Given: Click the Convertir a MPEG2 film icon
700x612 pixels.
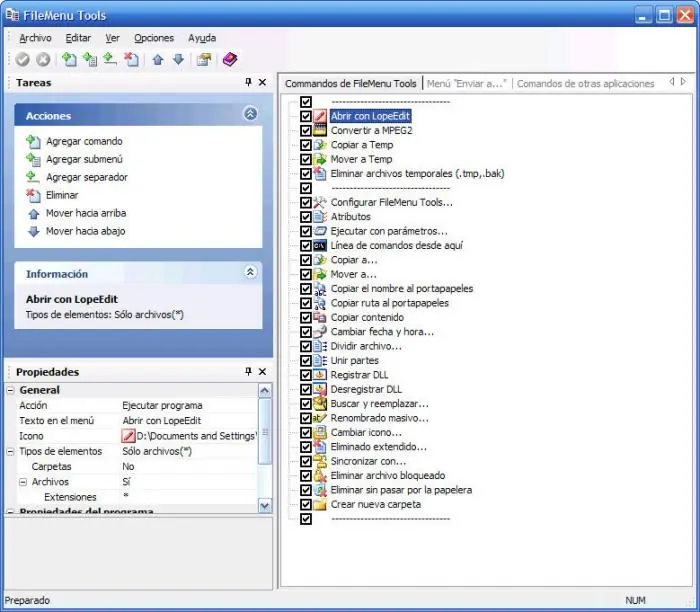Looking at the screenshot, I should pyautogui.click(x=320, y=130).
